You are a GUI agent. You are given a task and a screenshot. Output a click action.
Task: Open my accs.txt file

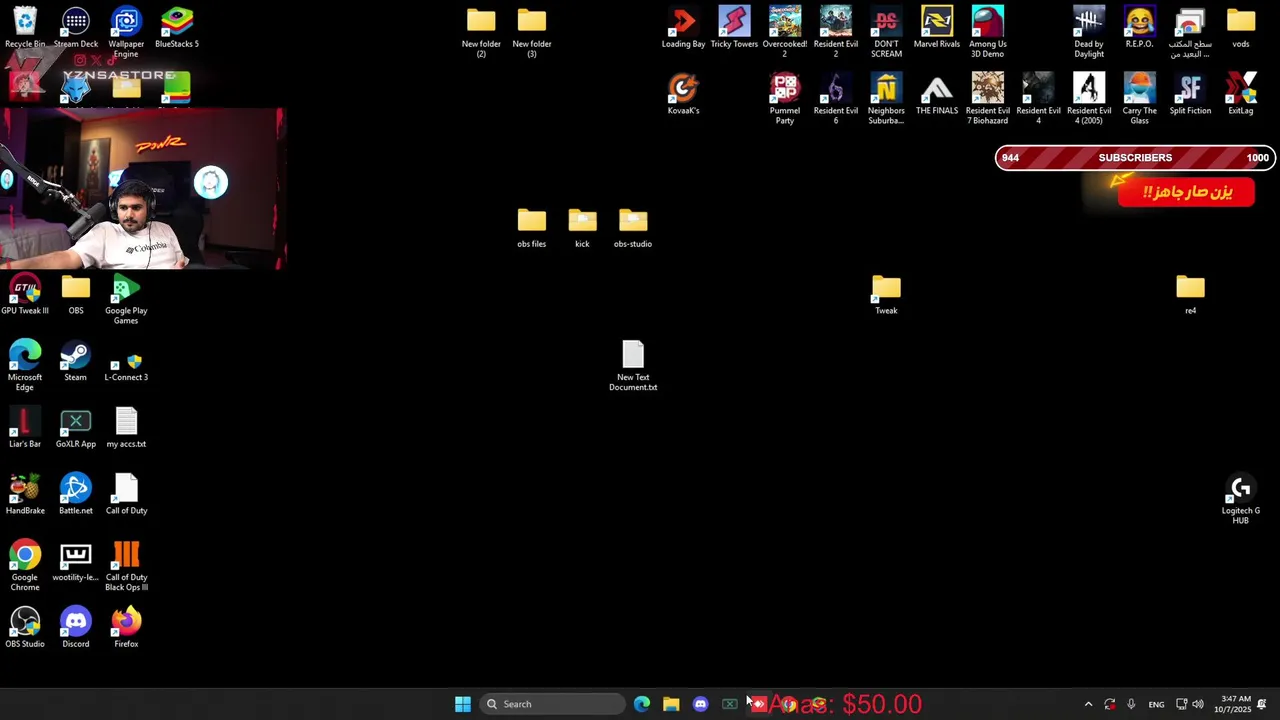coord(126,428)
